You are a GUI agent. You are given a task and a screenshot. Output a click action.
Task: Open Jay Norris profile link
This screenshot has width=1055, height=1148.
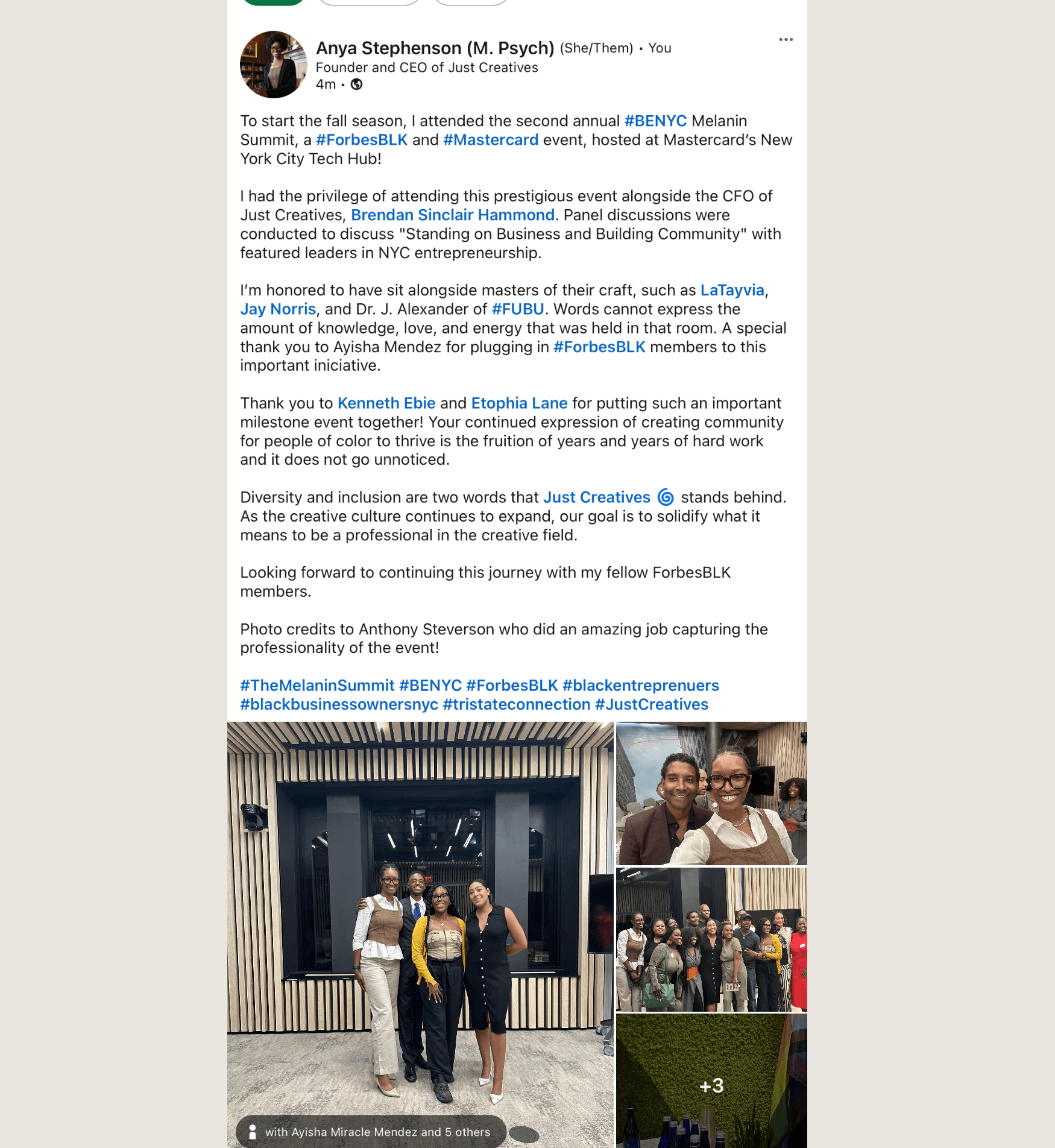tap(278, 309)
